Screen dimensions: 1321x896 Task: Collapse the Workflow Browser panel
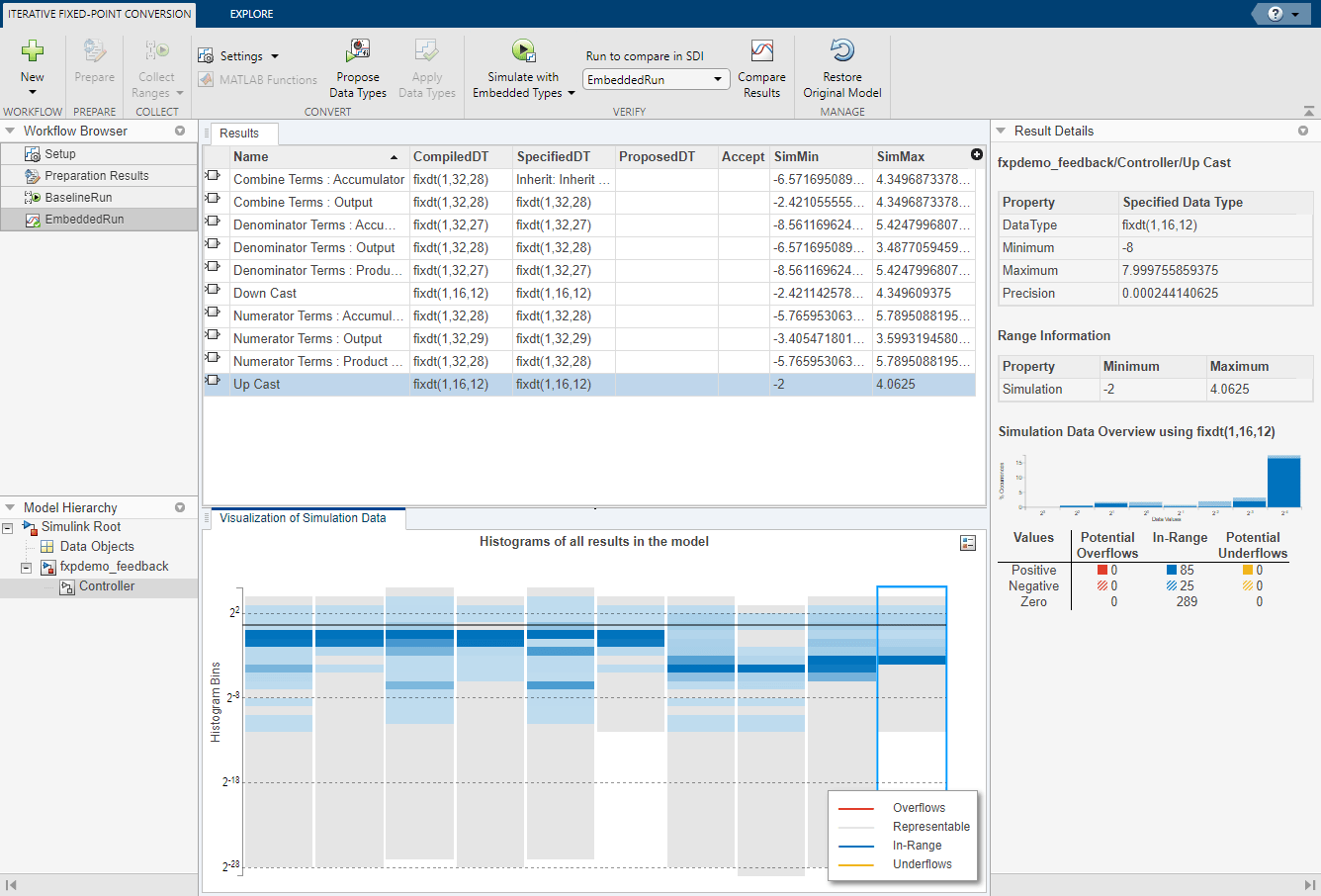click(10, 131)
